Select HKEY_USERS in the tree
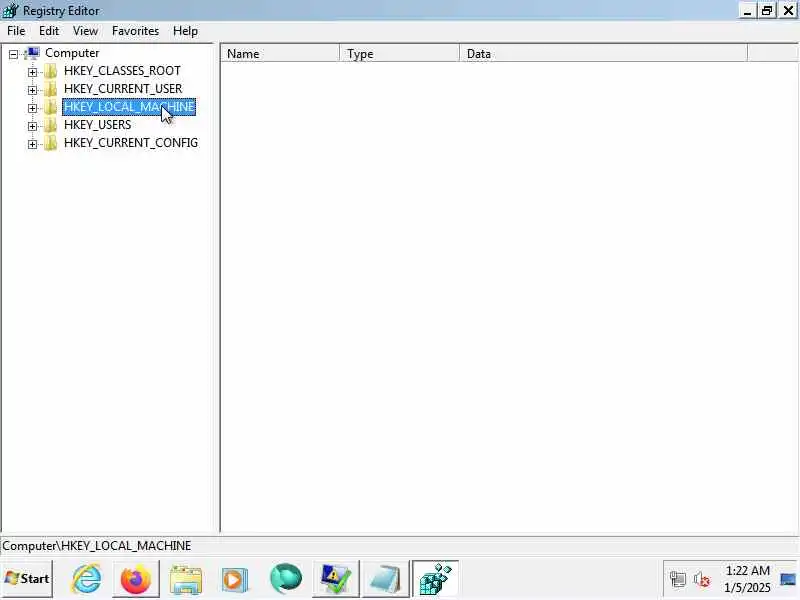 97,125
